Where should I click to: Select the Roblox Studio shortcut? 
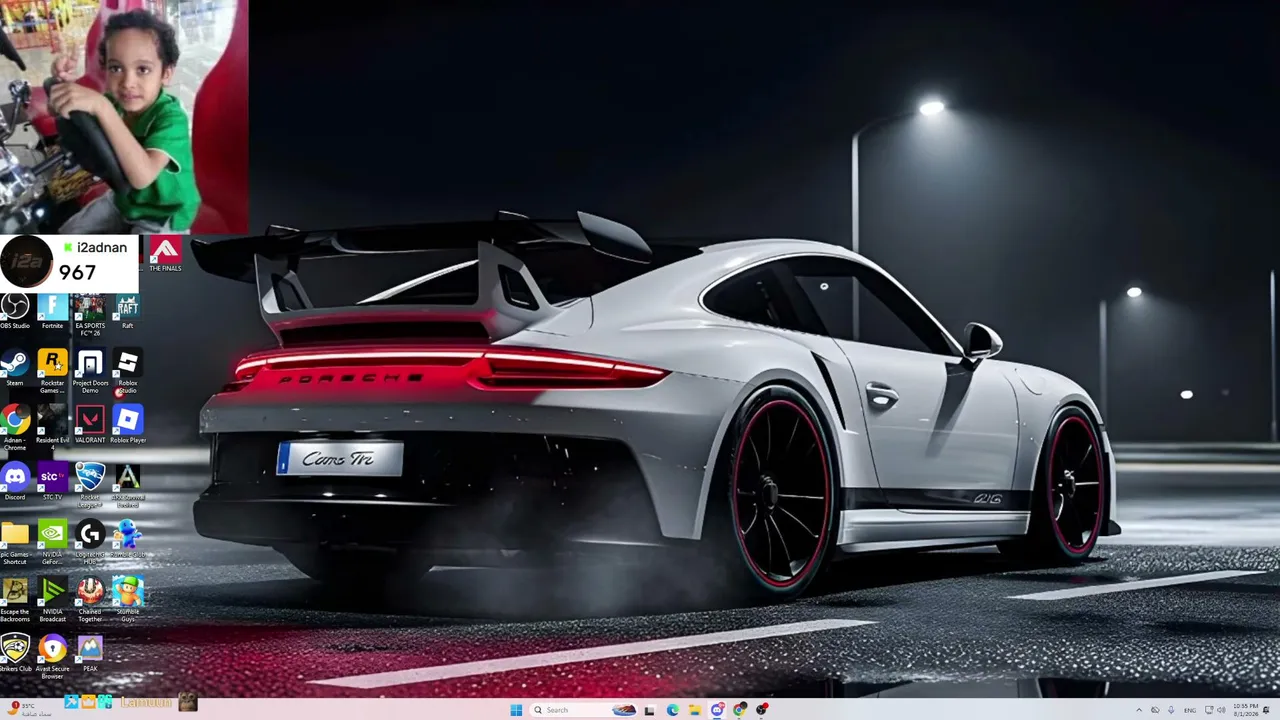coord(127,370)
